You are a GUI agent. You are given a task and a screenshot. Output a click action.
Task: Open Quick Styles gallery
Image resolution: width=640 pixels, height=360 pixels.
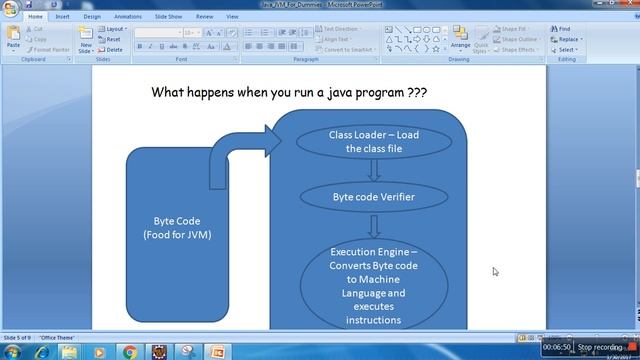coord(481,40)
